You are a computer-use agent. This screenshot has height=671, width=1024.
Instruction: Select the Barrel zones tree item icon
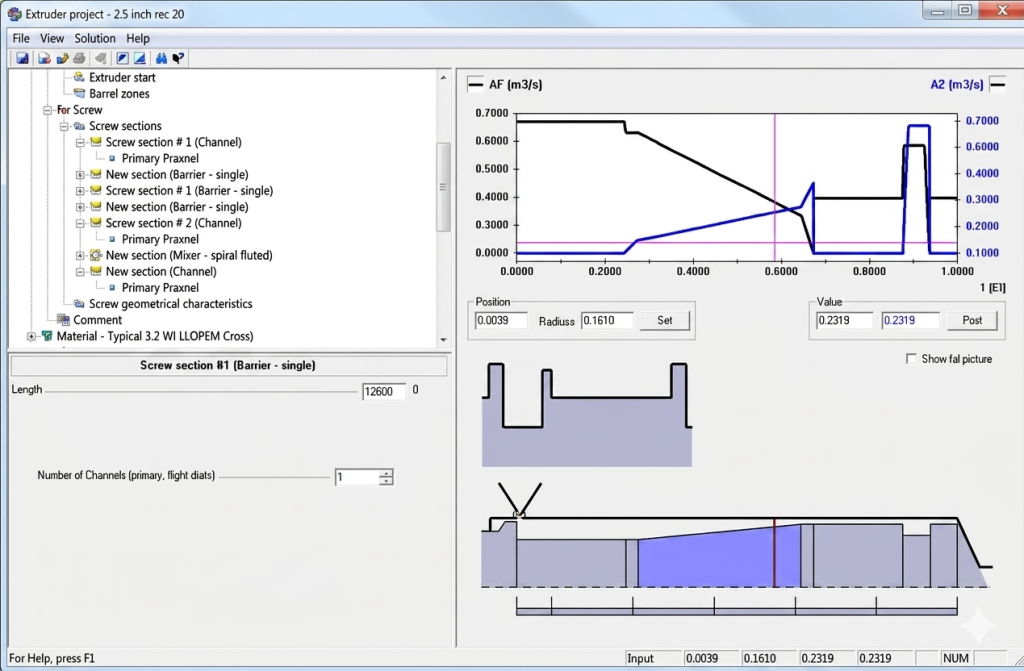(x=79, y=93)
